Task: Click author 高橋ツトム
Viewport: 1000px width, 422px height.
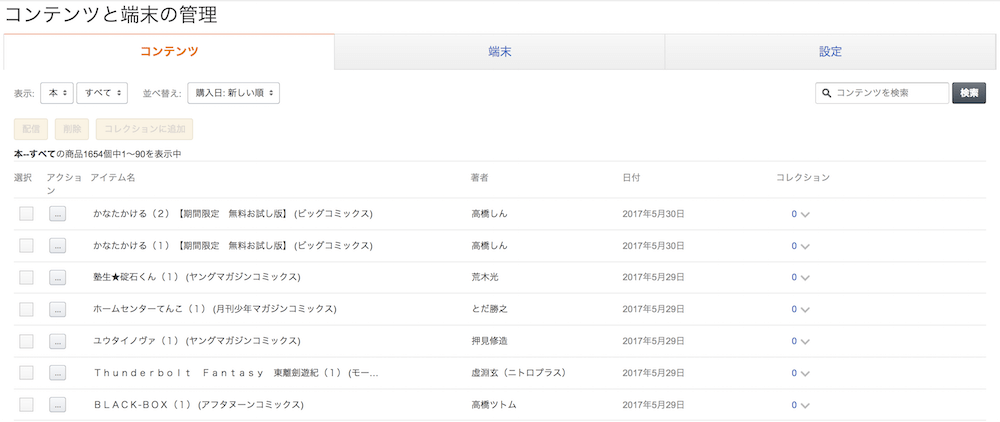Action: (x=493, y=405)
